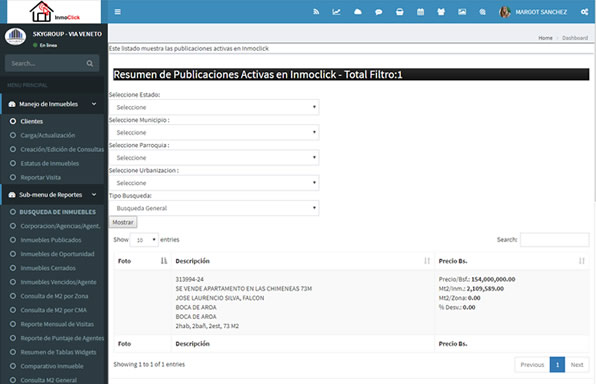Viewport: 596px width, 384px height.
Task: Open Seleccione Parroquia dropdown
Action: coord(214,157)
